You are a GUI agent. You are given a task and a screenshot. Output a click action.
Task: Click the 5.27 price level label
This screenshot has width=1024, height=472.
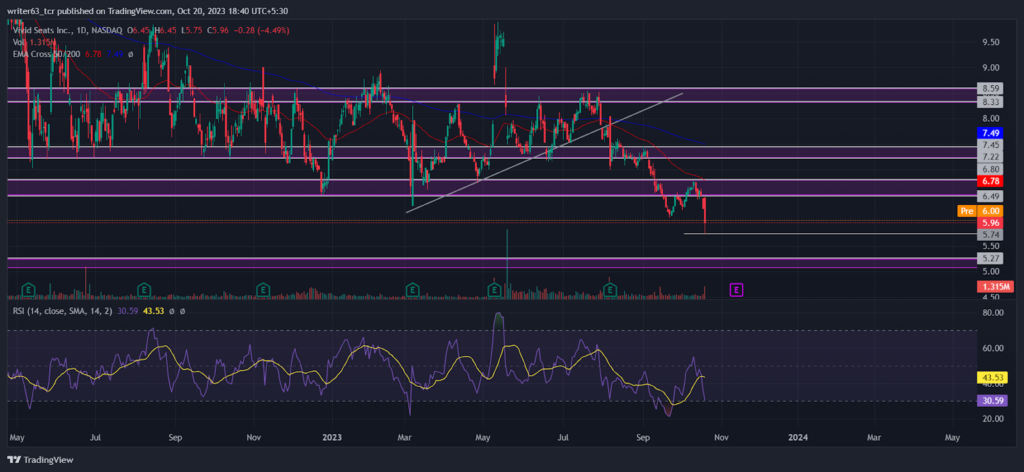point(990,259)
